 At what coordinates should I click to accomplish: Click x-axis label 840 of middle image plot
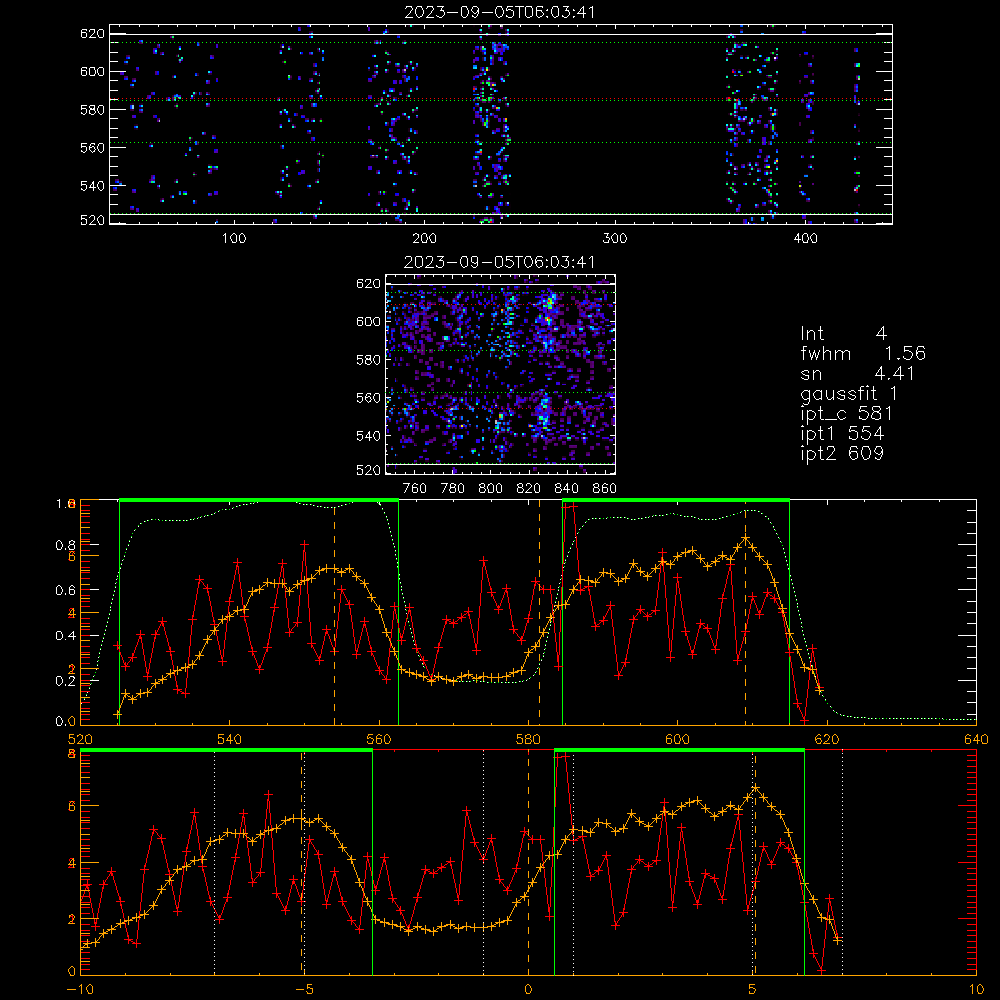(x=566, y=488)
